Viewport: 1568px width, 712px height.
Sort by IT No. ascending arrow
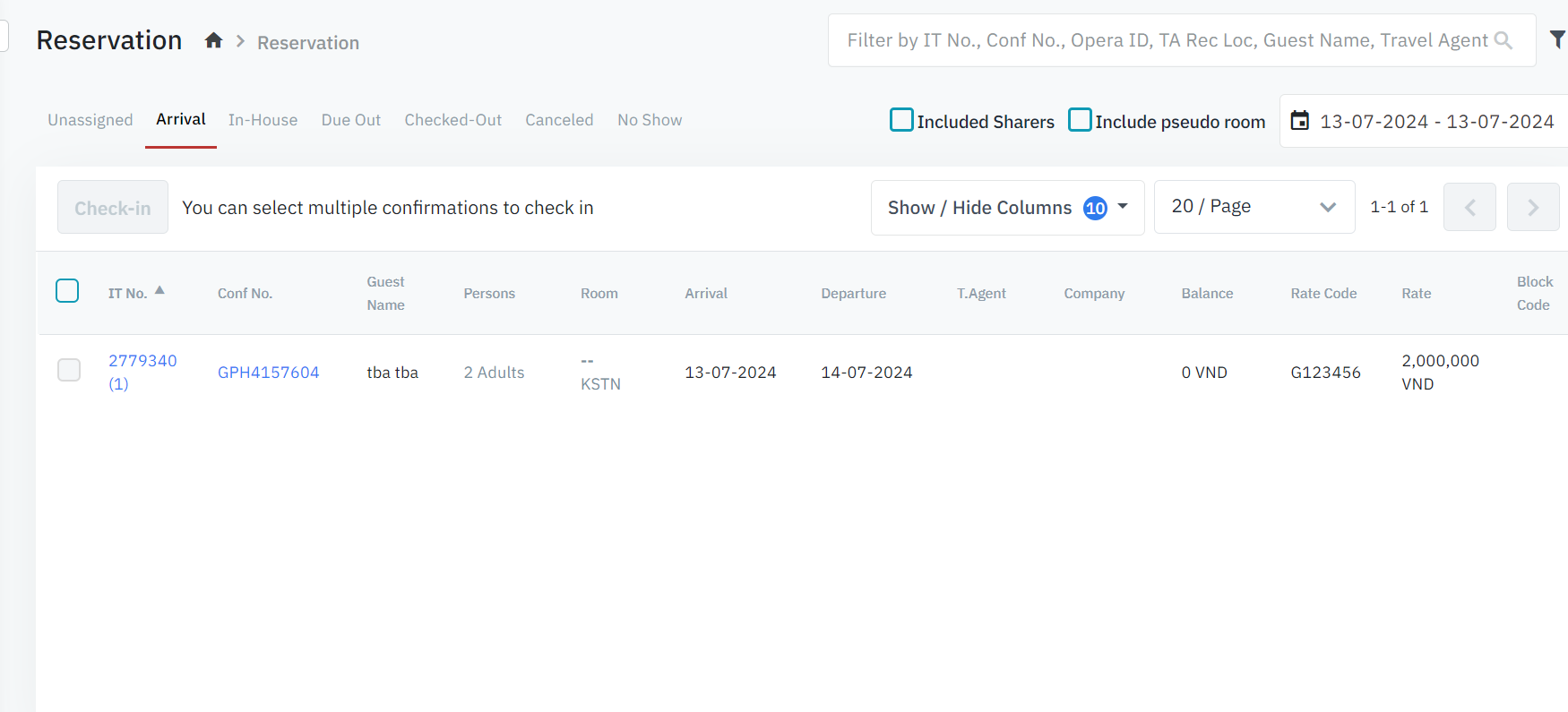(159, 290)
